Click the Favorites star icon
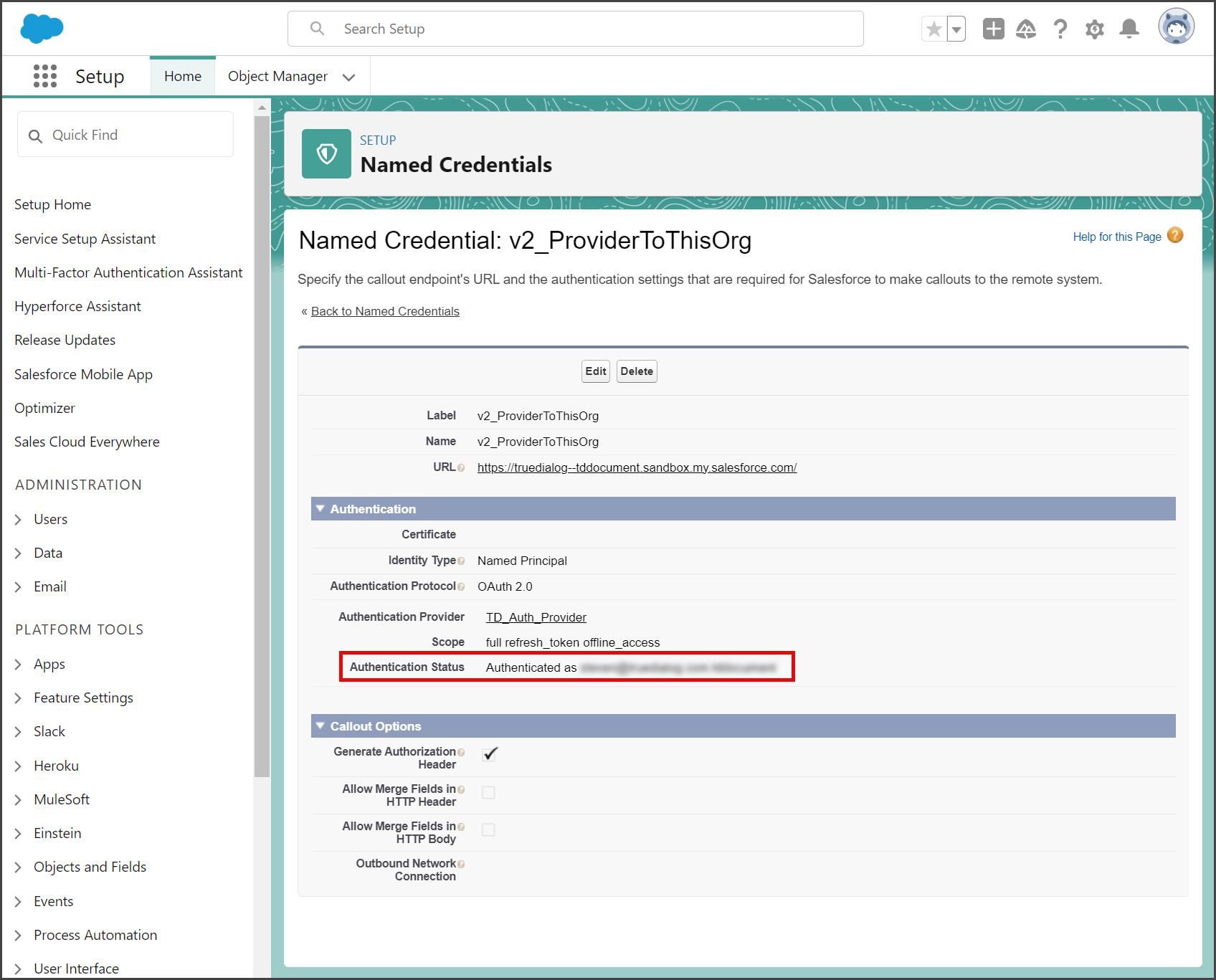The width and height of the screenshot is (1216, 980). (x=934, y=29)
